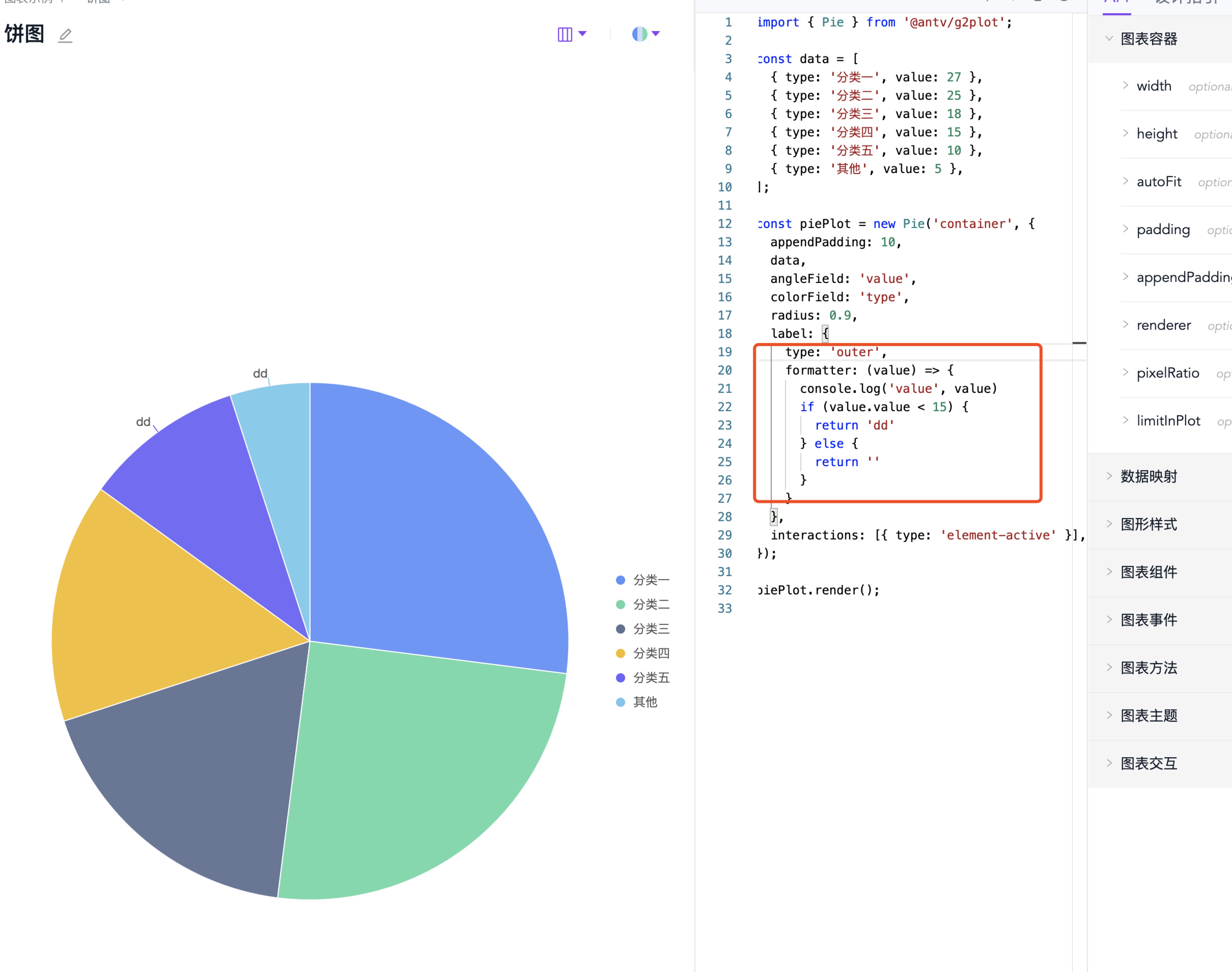Click dropdown arrow beside layout icon
This screenshot has height=972, width=1232.
click(x=582, y=34)
